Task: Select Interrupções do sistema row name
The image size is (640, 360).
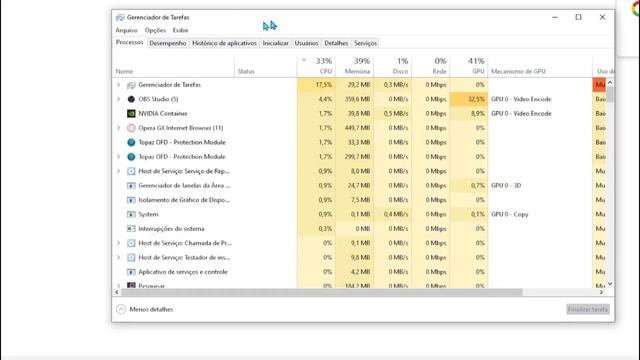Action: (171, 229)
